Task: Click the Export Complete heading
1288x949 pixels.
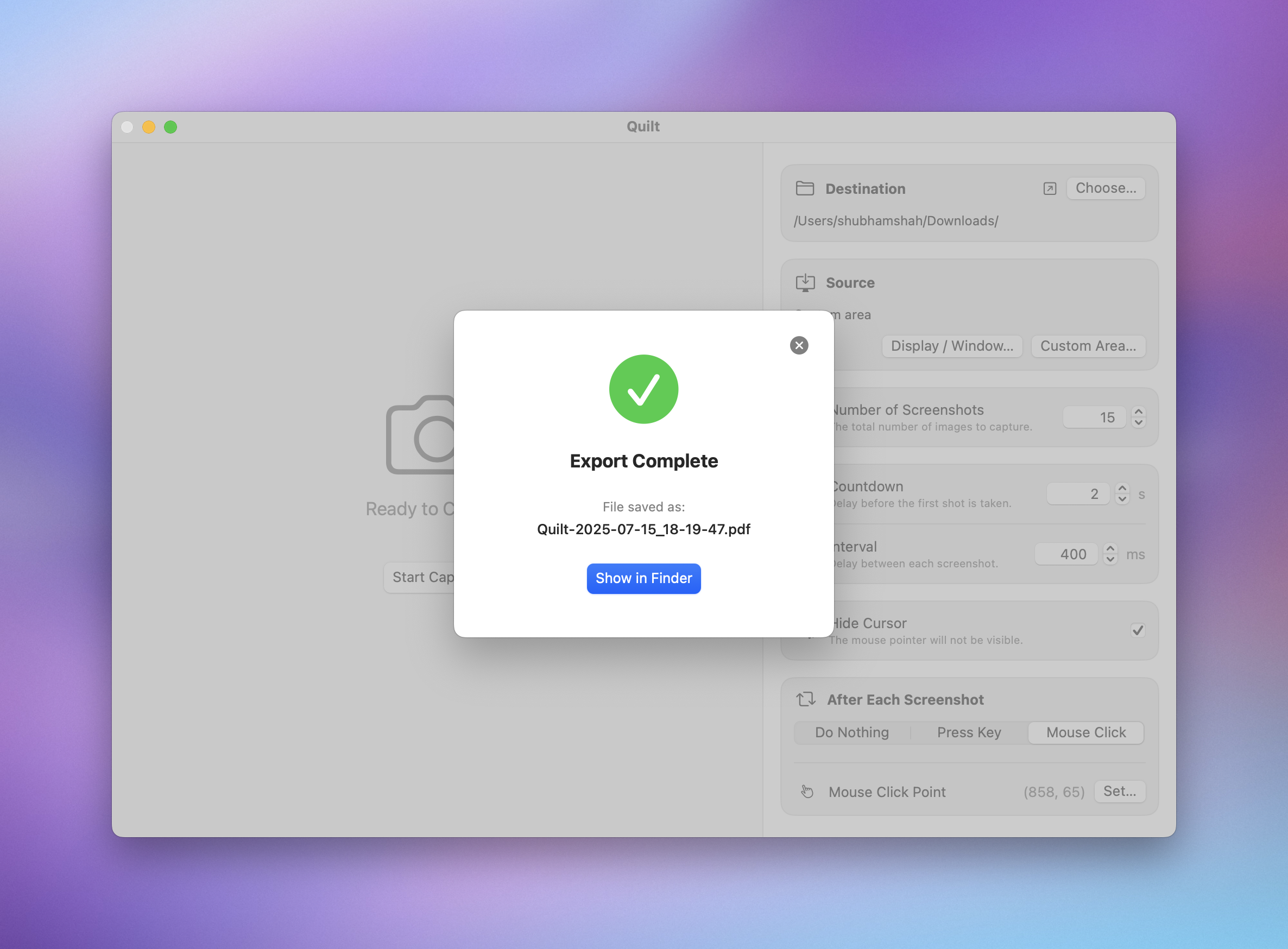Action: pos(643,461)
